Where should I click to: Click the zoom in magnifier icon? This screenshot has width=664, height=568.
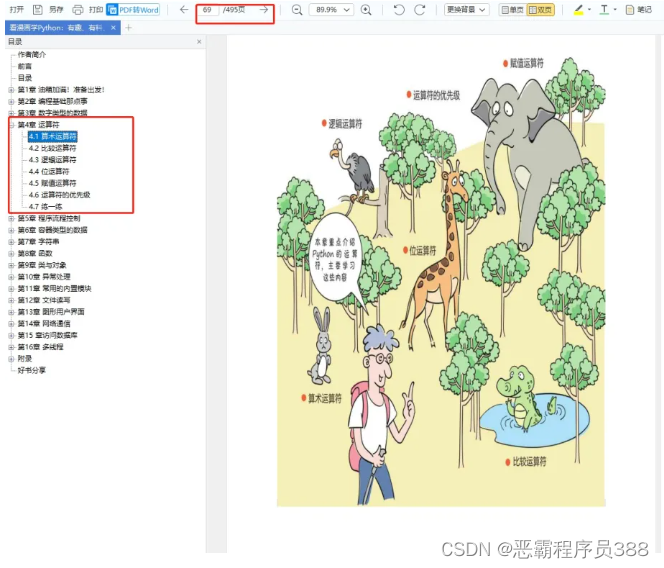coord(366,10)
